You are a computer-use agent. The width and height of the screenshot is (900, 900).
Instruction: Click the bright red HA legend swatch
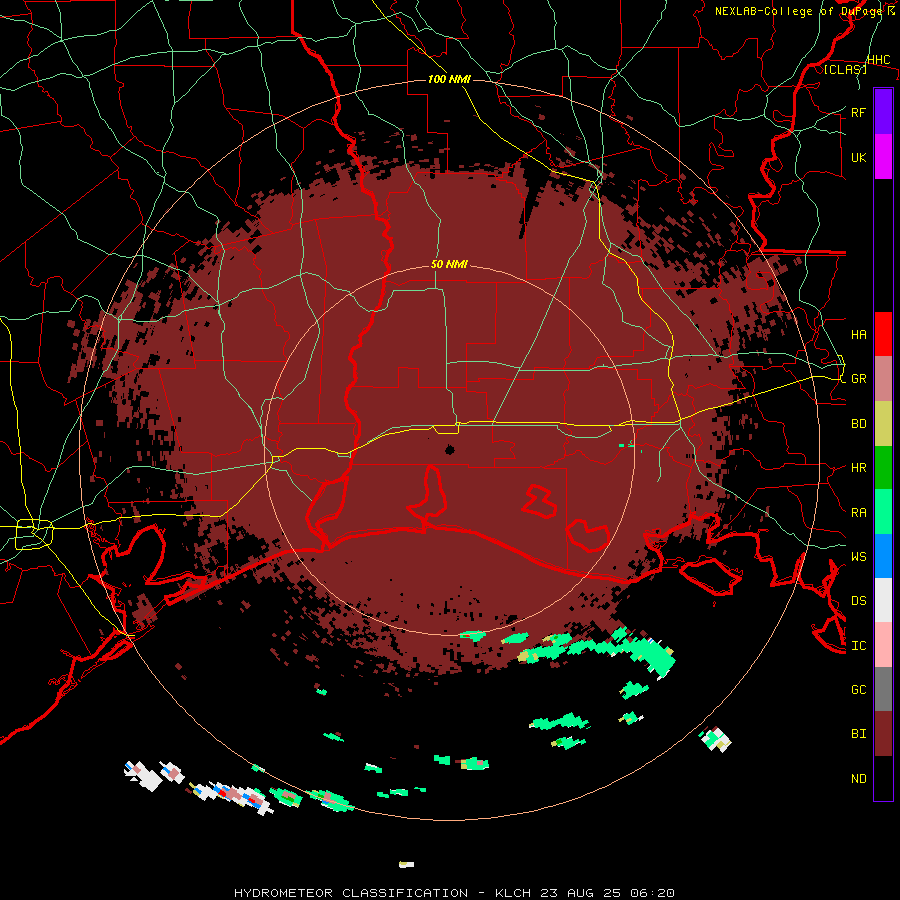[883, 334]
